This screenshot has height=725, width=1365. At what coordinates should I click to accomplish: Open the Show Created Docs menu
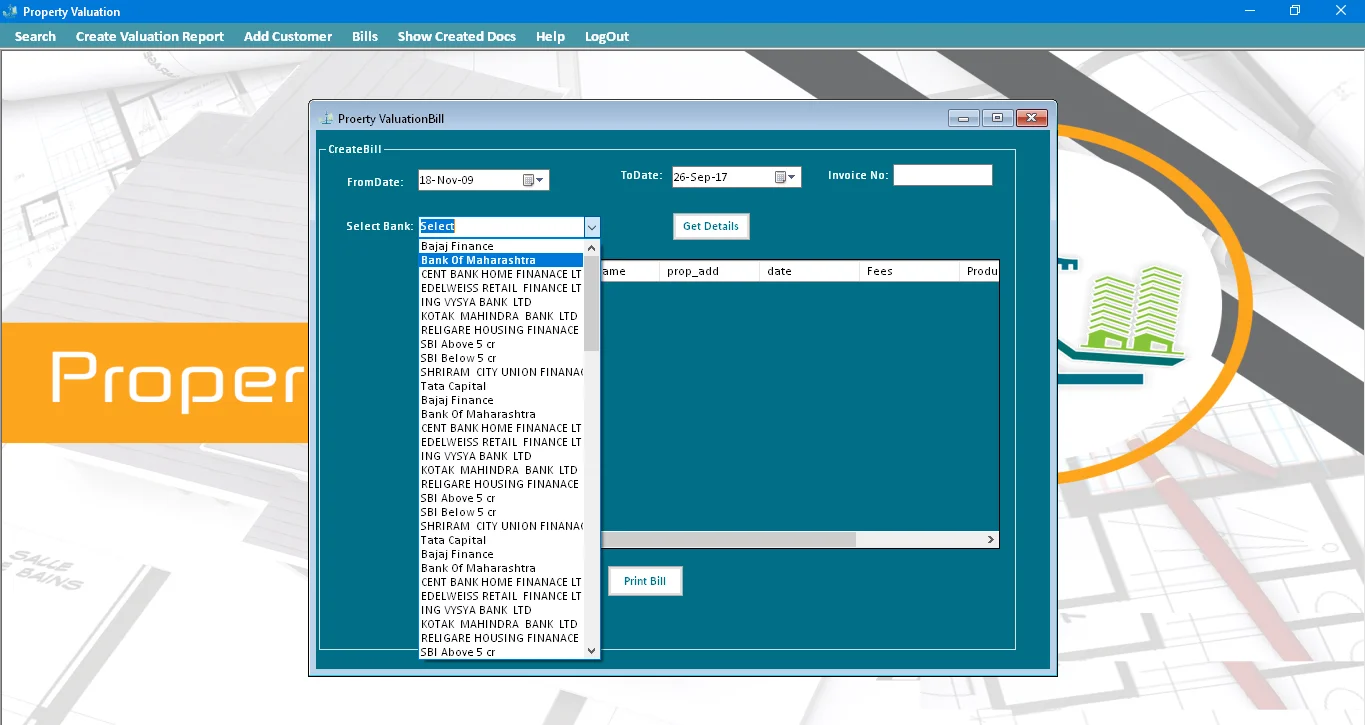tap(457, 36)
